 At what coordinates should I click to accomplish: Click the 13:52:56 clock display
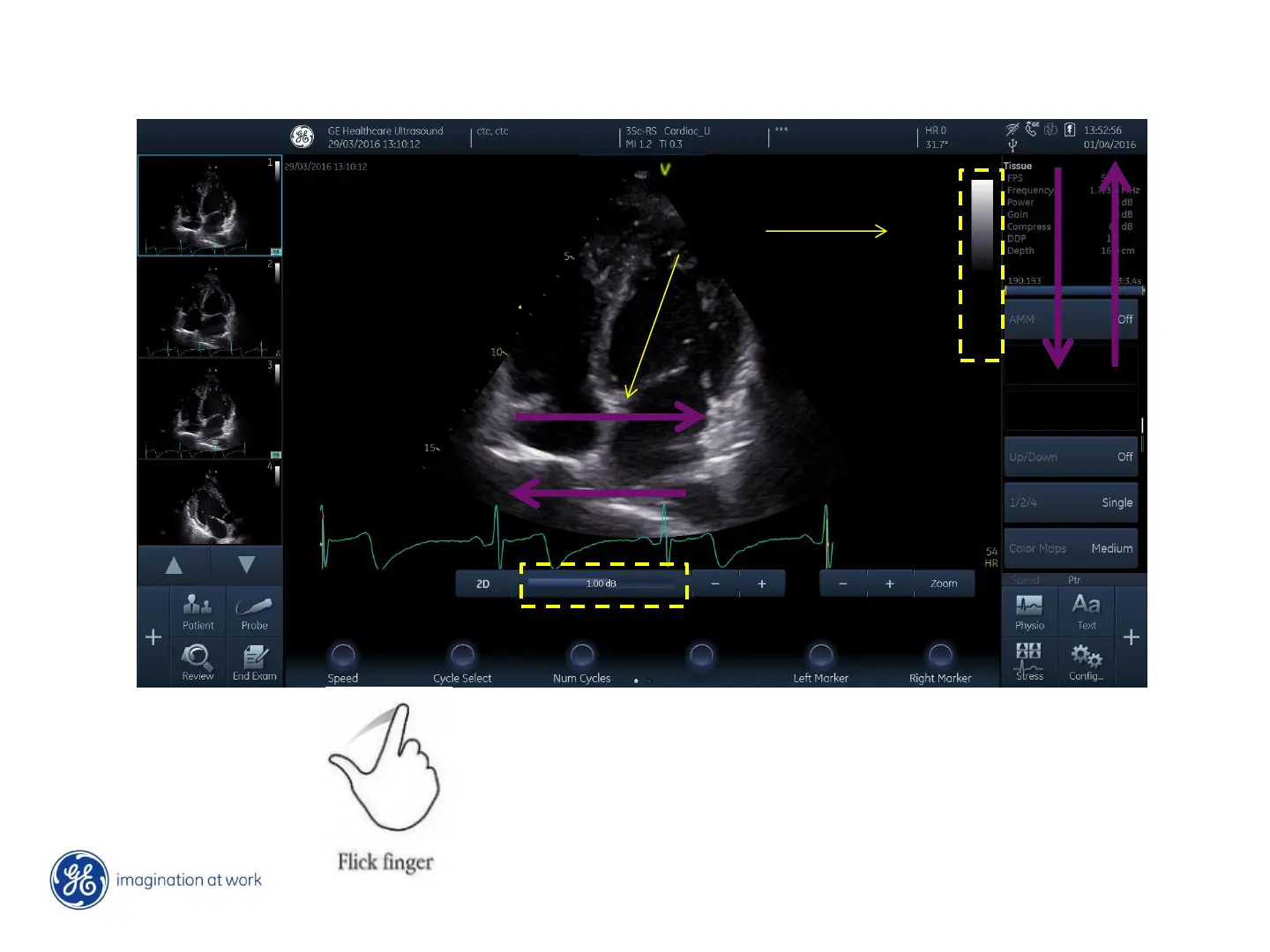click(x=1102, y=130)
